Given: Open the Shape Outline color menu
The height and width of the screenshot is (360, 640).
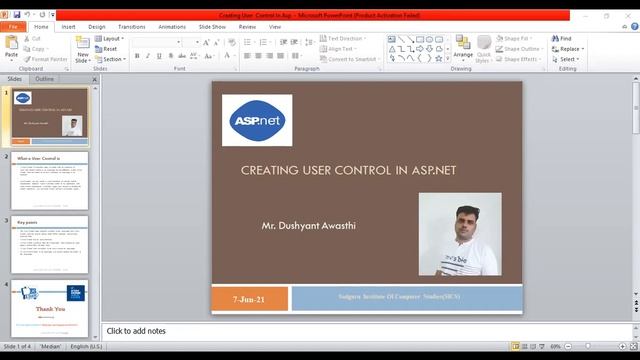Looking at the screenshot, I should coord(520,49).
